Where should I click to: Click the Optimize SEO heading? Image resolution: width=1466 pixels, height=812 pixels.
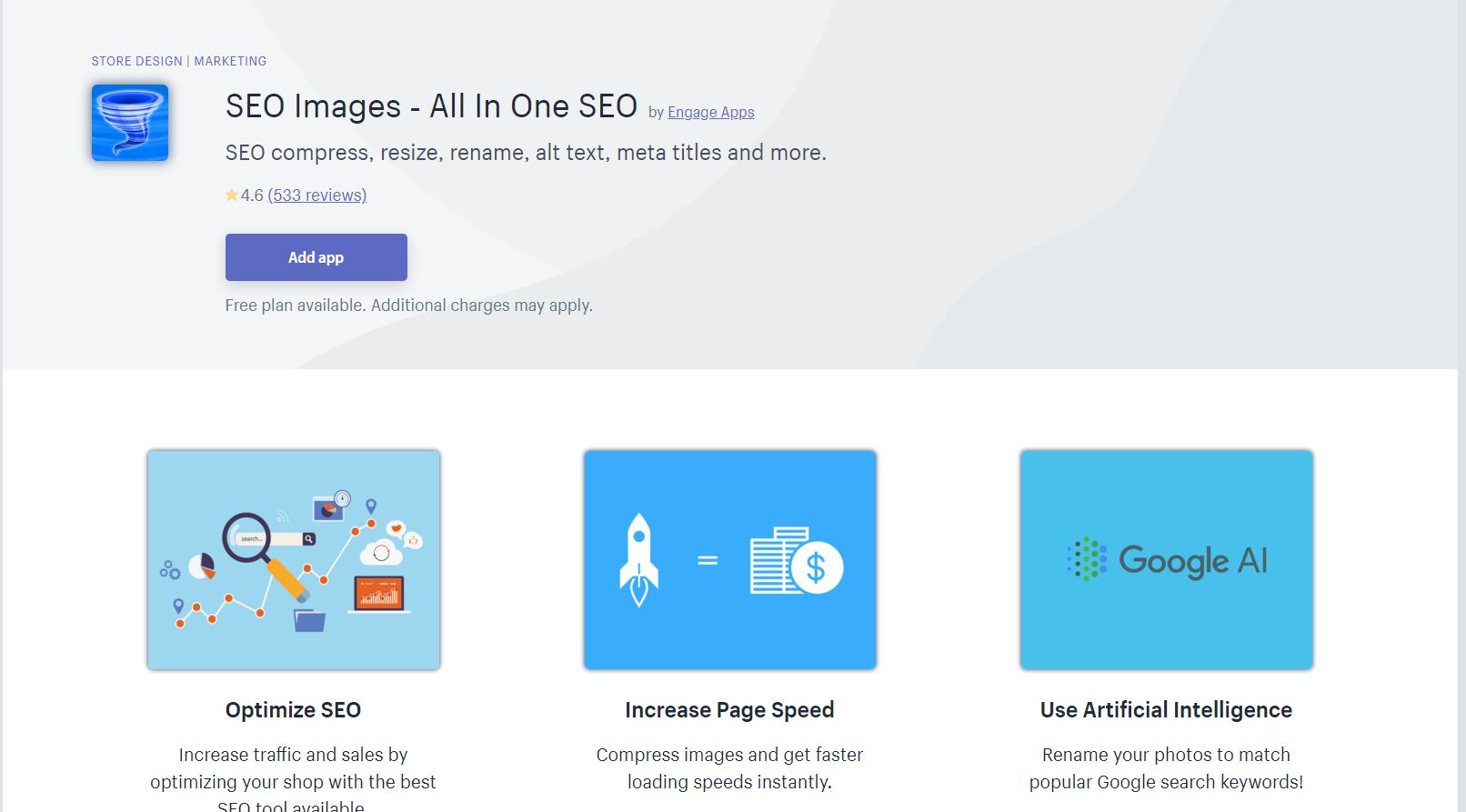[294, 710]
